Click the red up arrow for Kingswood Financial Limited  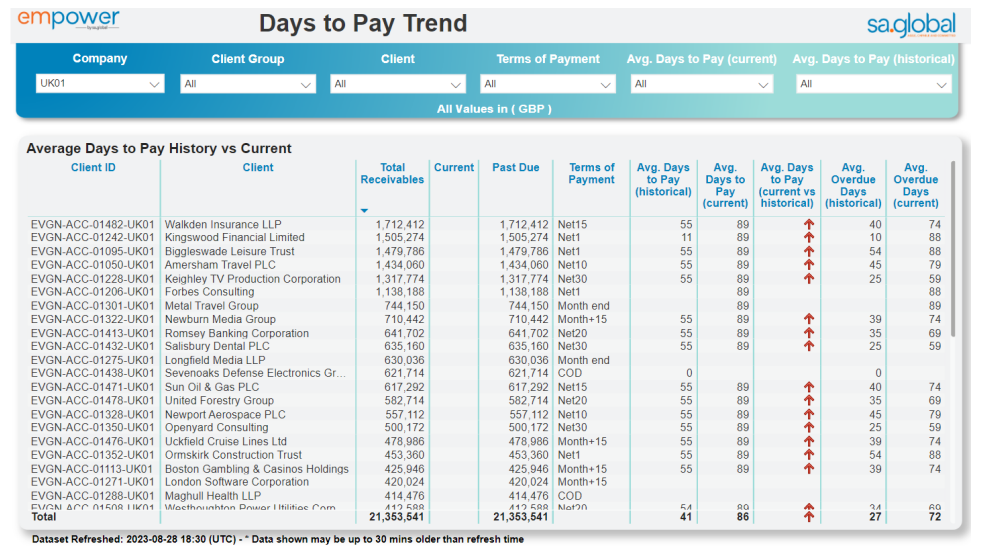pyautogui.click(x=809, y=237)
